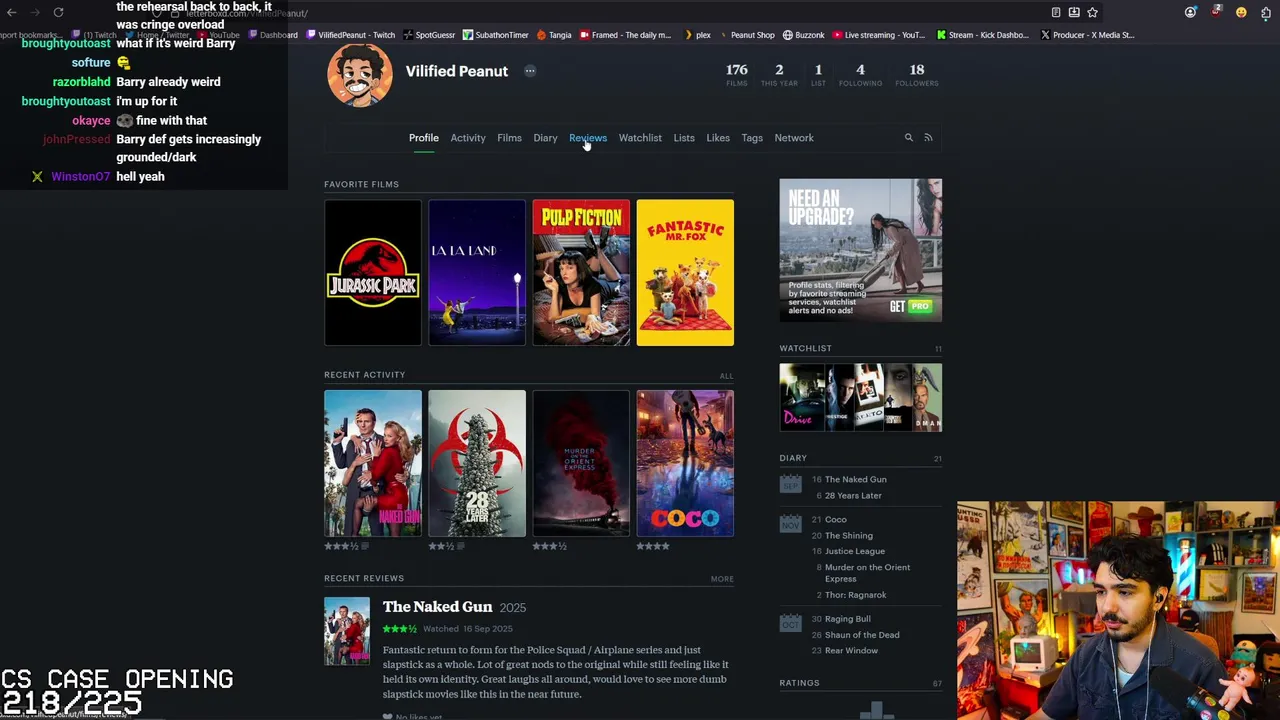Image resolution: width=1280 pixels, height=720 pixels.
Task: Click the Get PRO upgrade ad
Action: pyautogui.click(x=860, y=250)
